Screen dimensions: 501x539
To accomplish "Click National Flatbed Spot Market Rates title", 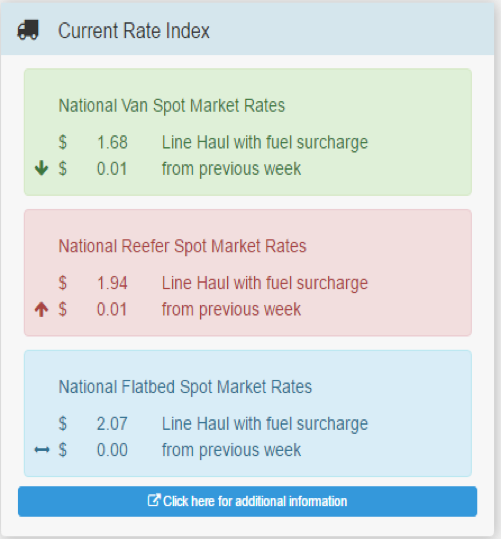I will point(185,387).
